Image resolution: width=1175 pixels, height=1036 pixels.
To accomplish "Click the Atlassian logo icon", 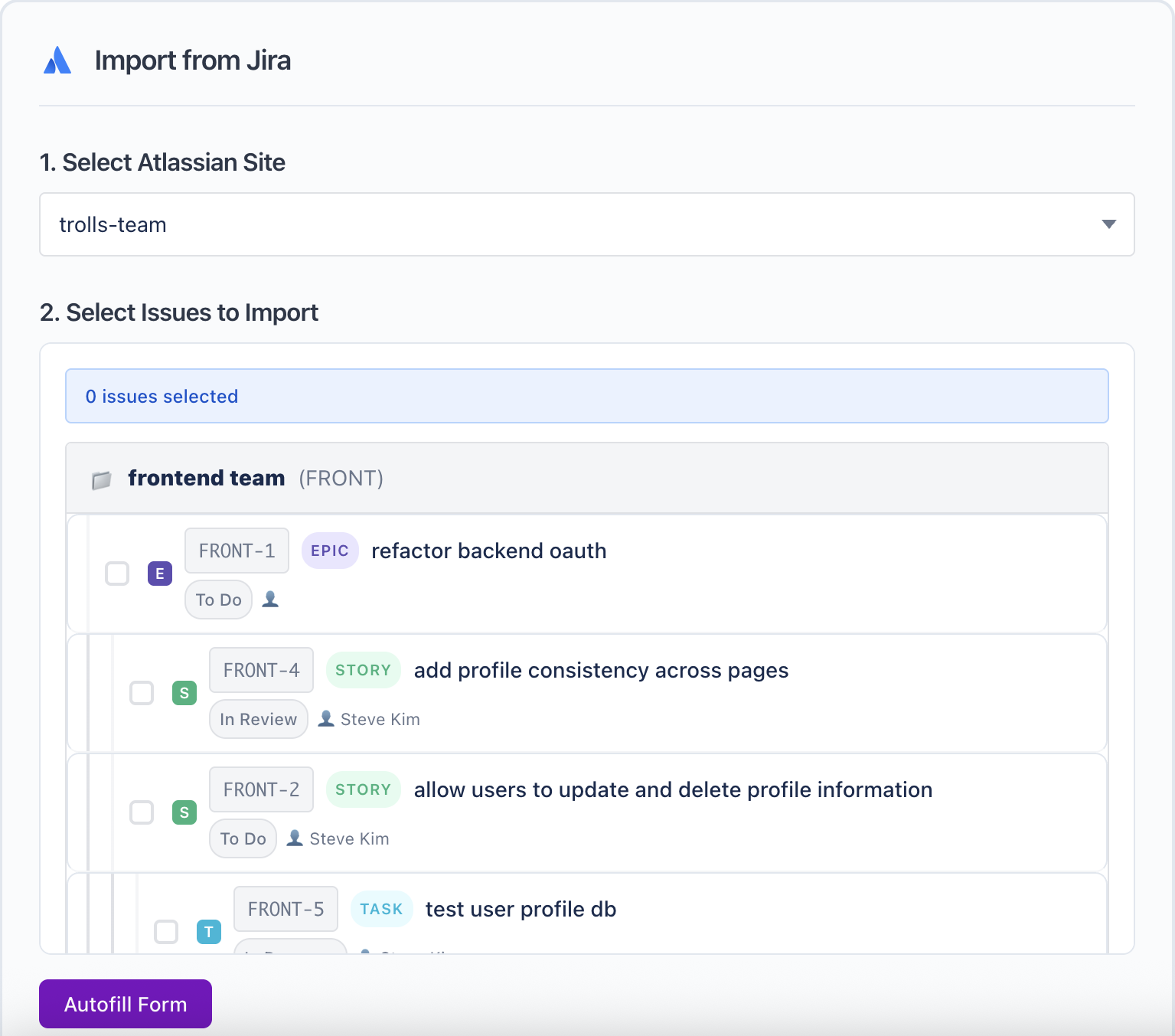I will (57, 59).
